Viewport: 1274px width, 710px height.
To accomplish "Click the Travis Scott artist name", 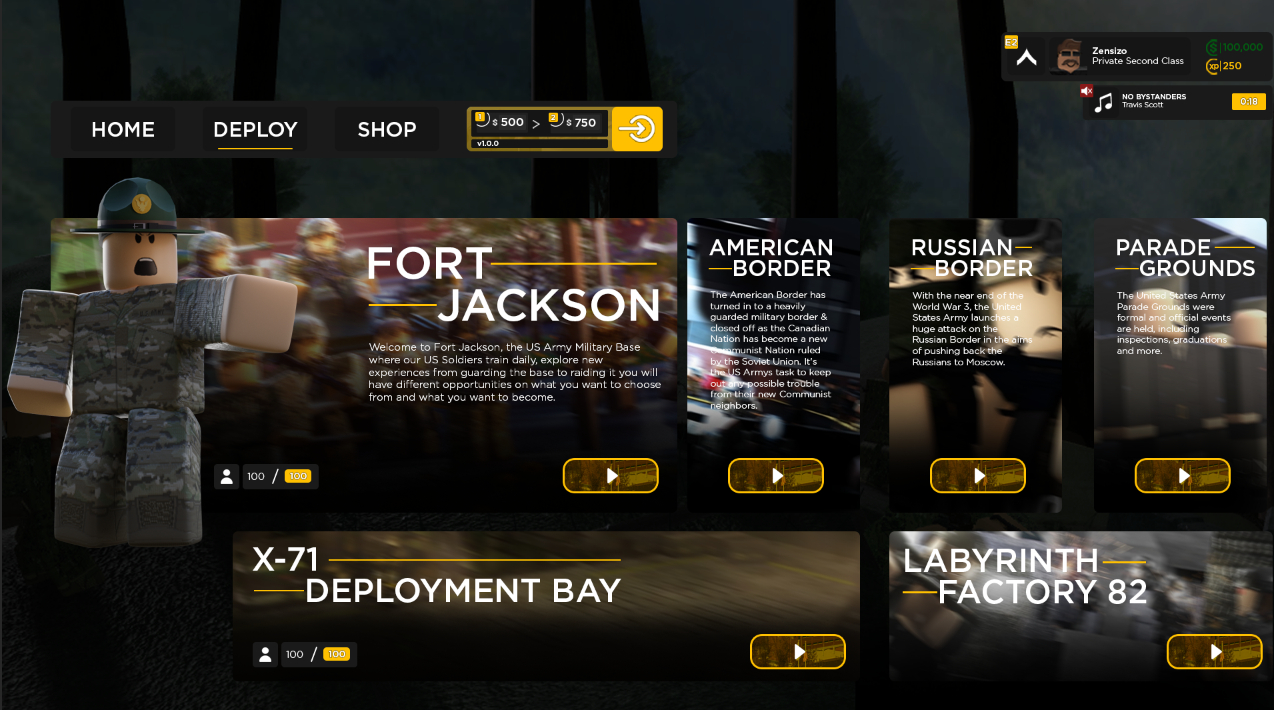I will pyautogui.click(x=1142, y=105).
